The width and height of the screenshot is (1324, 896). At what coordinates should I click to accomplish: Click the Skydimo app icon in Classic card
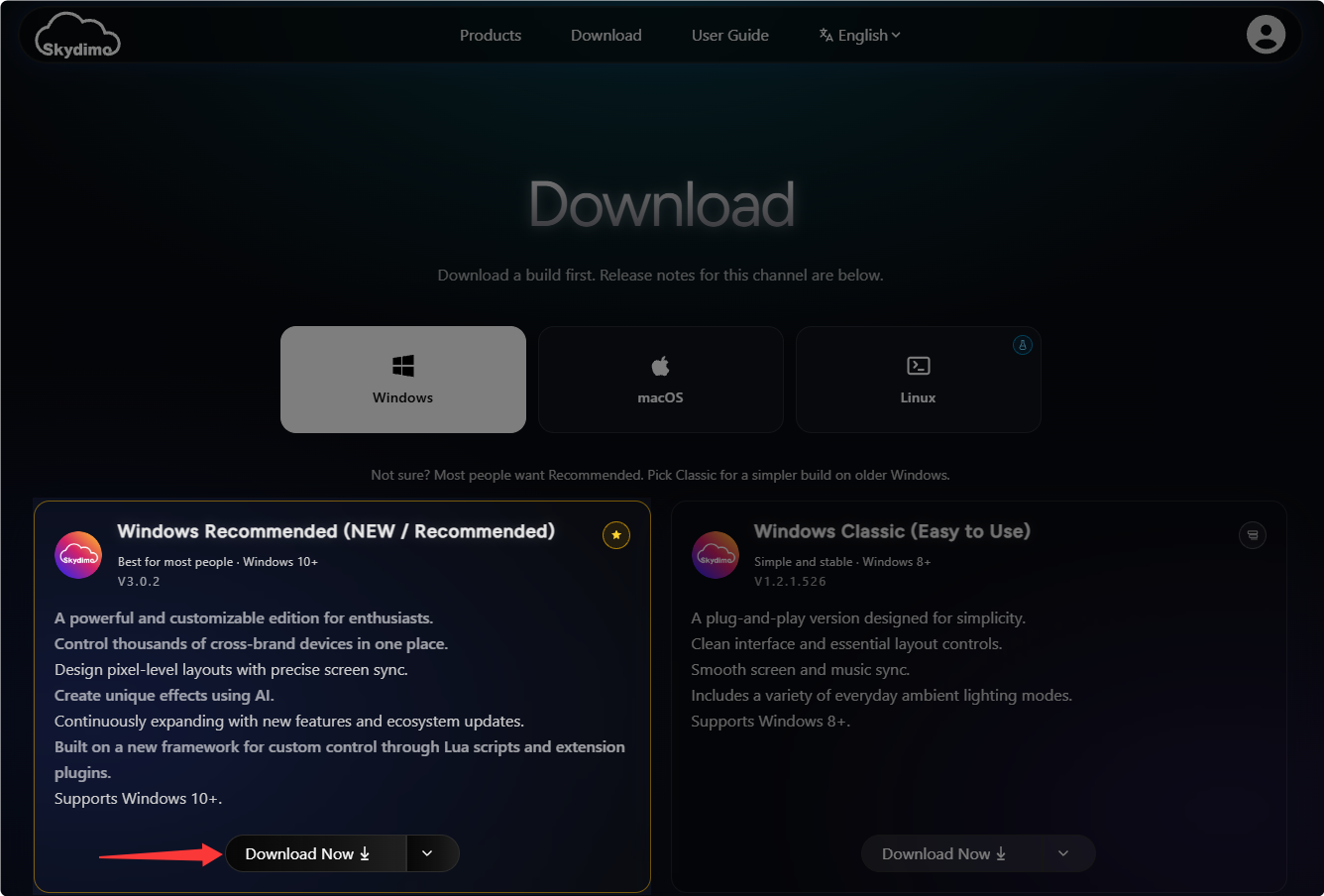coord(716,555)
